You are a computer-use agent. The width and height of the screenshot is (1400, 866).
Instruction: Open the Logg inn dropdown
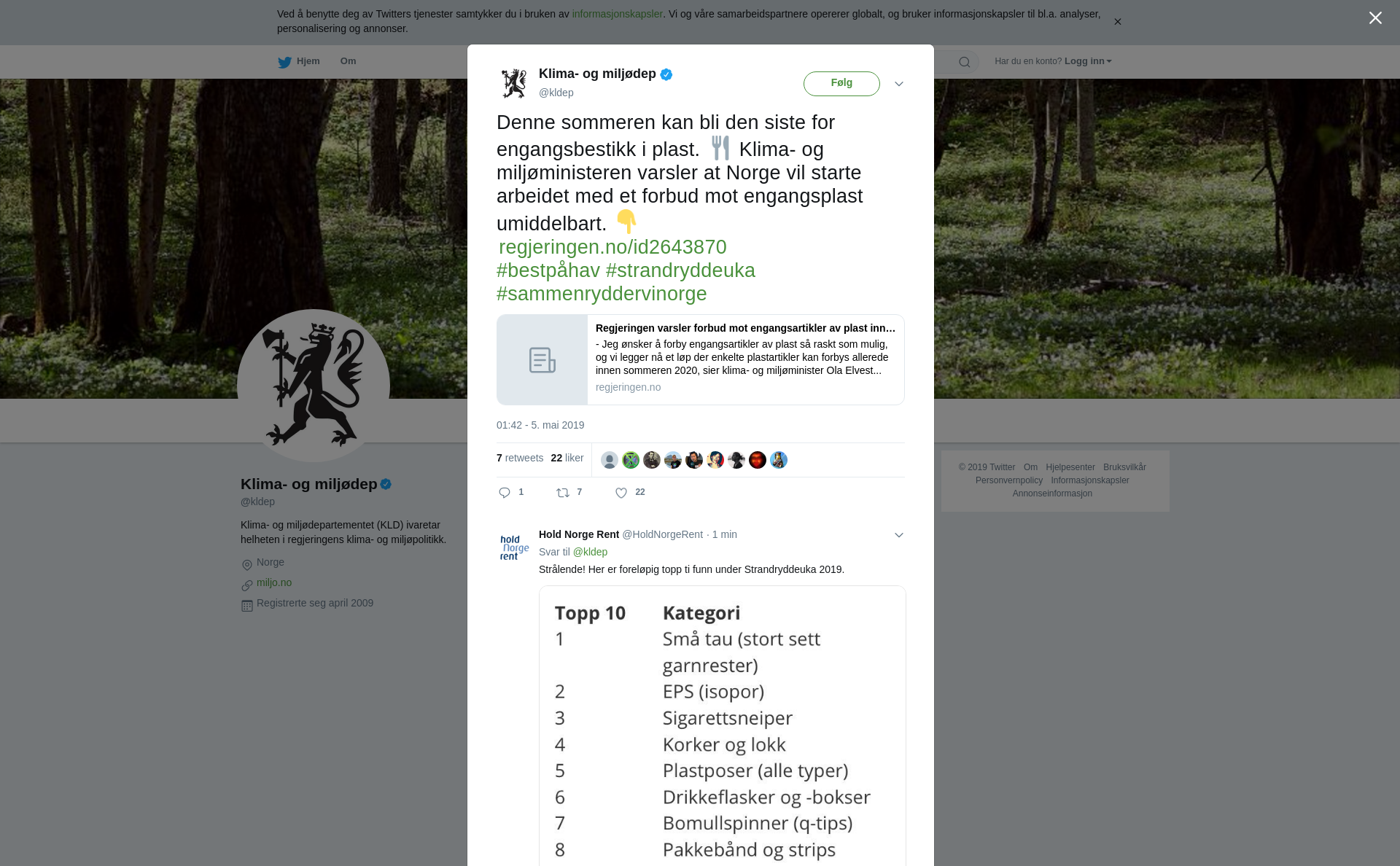point(1088,61)
